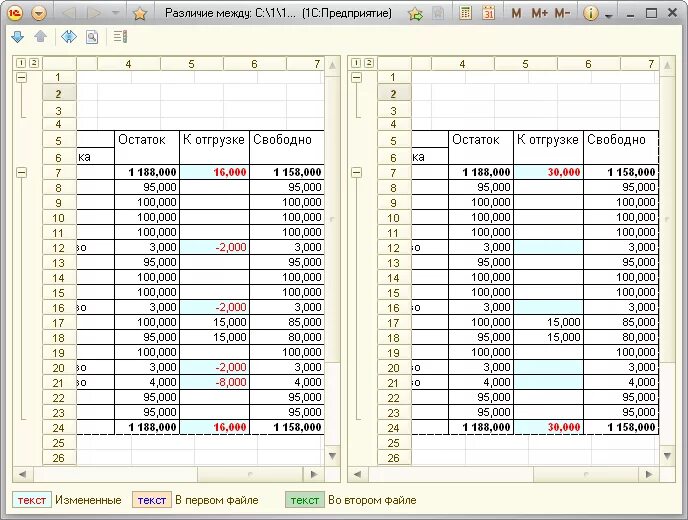Select column 5 header in left table
This screenshot has width=688, height=520.
pos(192,64)
